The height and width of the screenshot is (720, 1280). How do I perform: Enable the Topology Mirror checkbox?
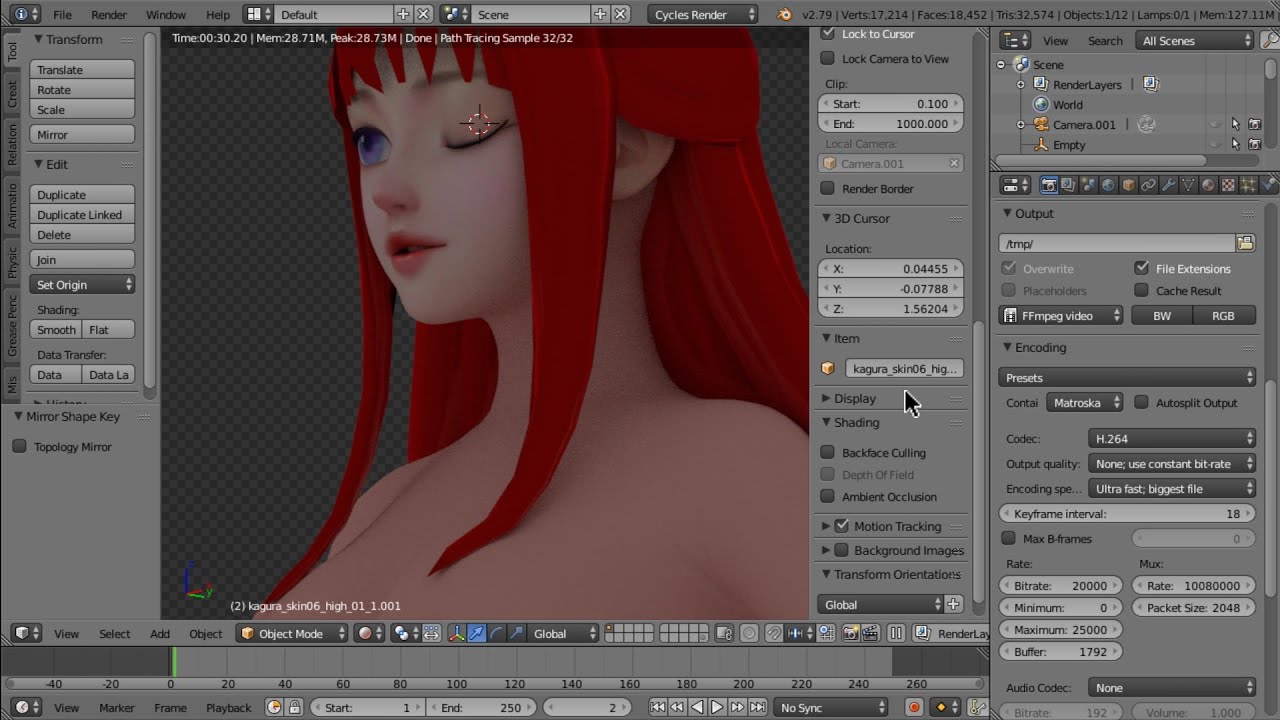pos(19,446)
